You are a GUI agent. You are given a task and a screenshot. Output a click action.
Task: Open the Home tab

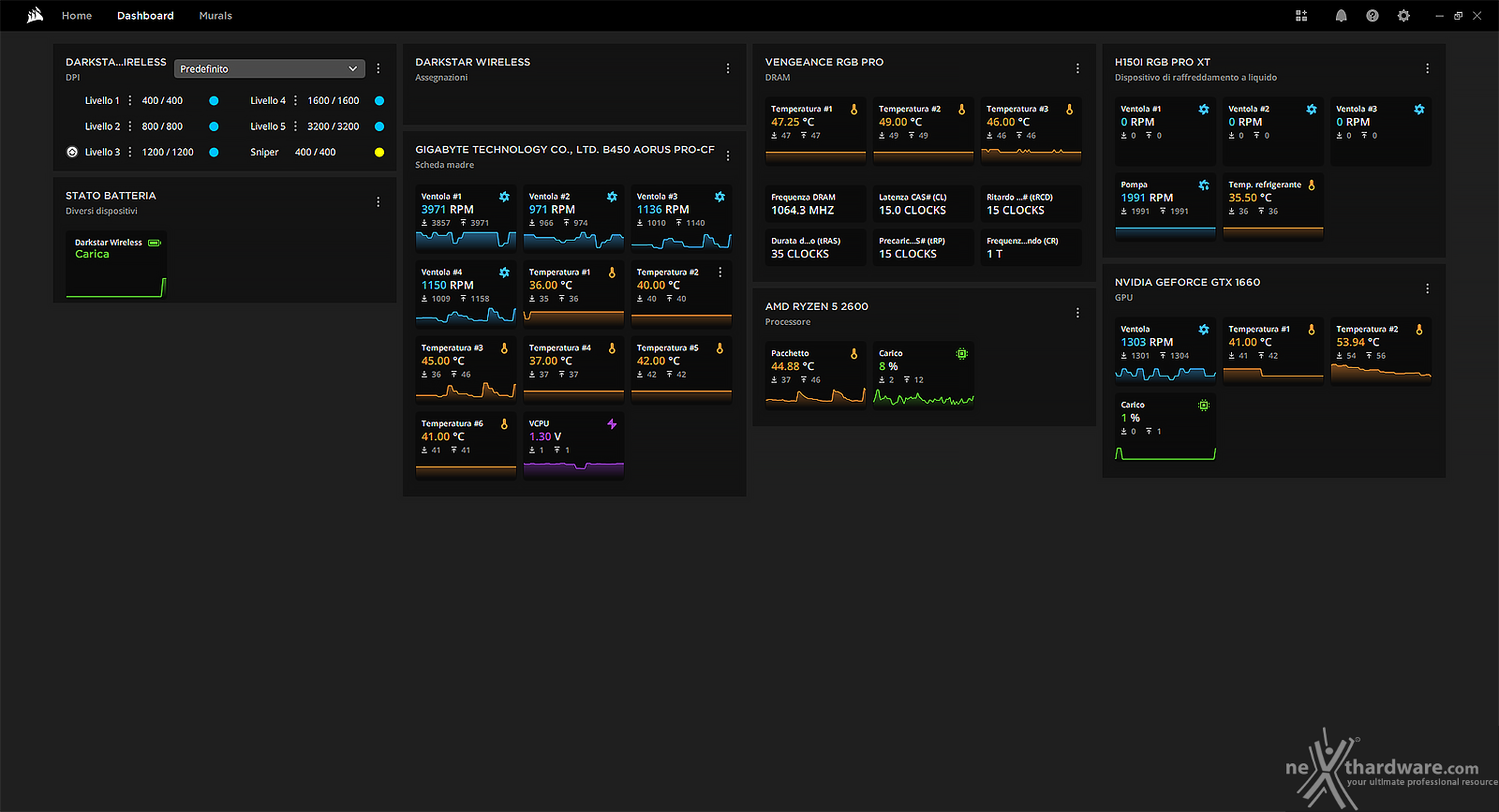[77, 16]
